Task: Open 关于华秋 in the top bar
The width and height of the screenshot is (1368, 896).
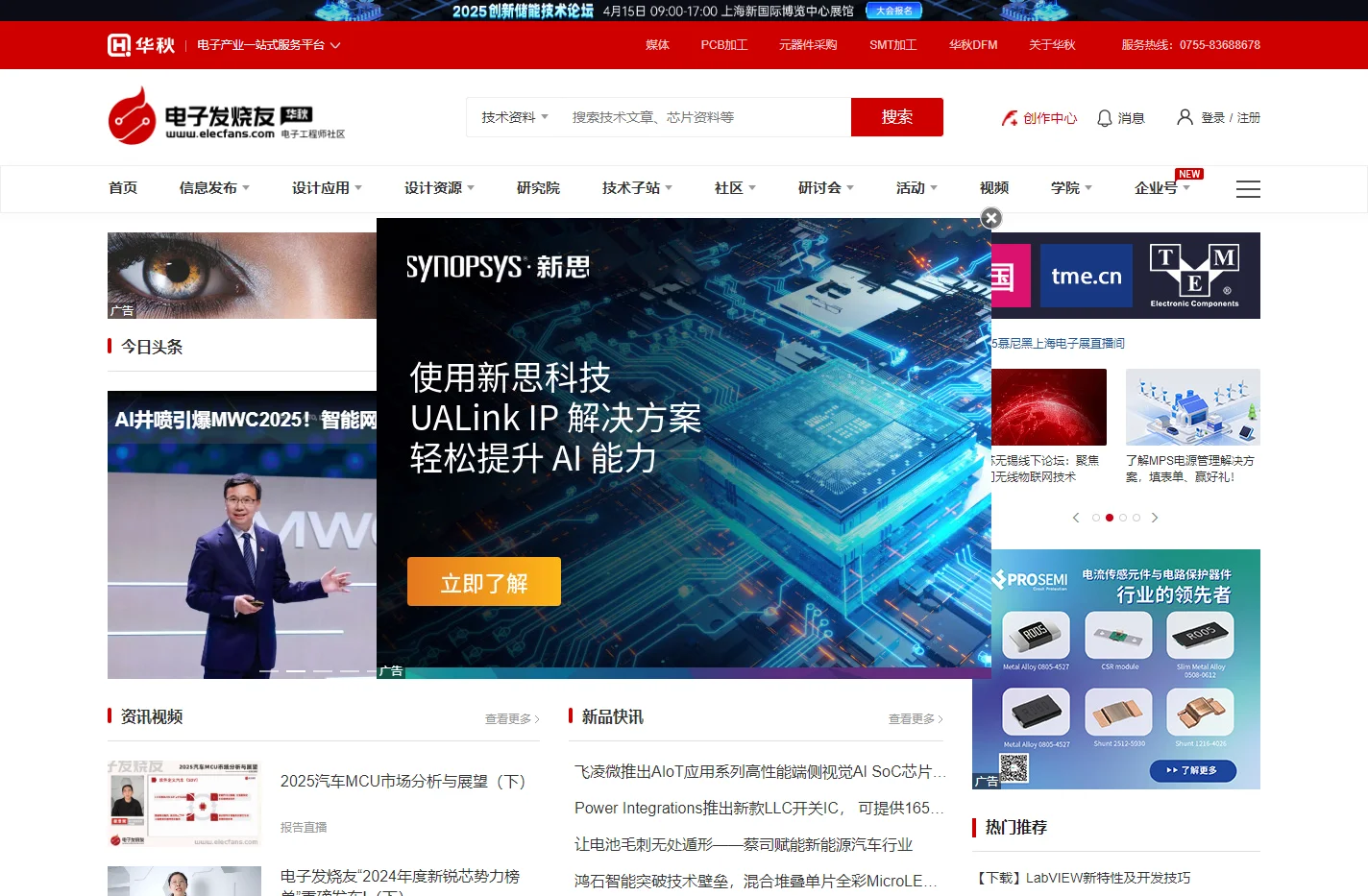Action: point(1052,45)
